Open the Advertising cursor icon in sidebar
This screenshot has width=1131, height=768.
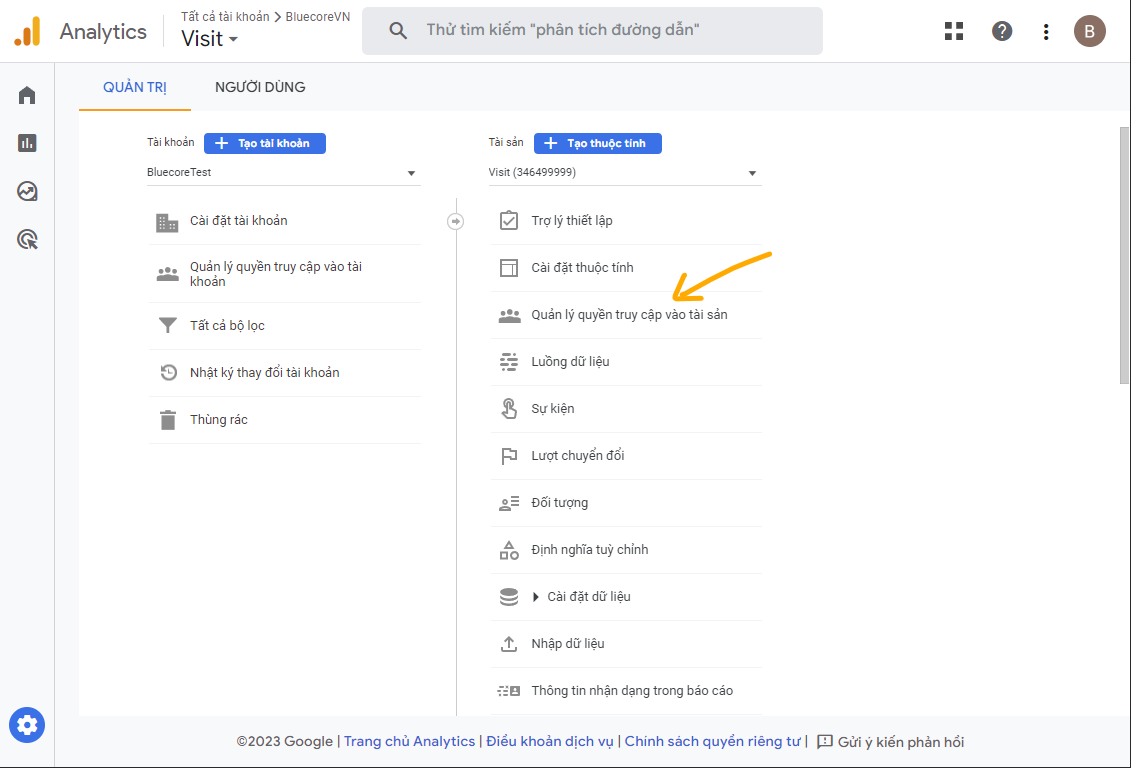click(27, 239)
